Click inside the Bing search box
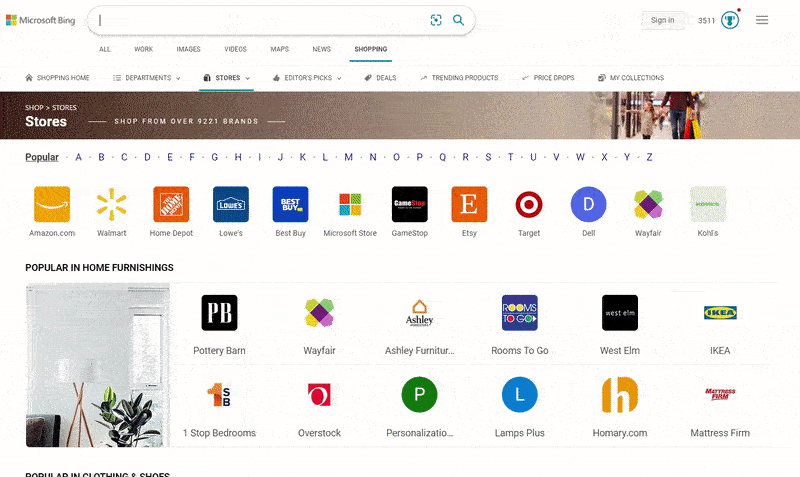The width and height of the screenshot is (800, 477). pyautogui.click(x=260, y=20)
